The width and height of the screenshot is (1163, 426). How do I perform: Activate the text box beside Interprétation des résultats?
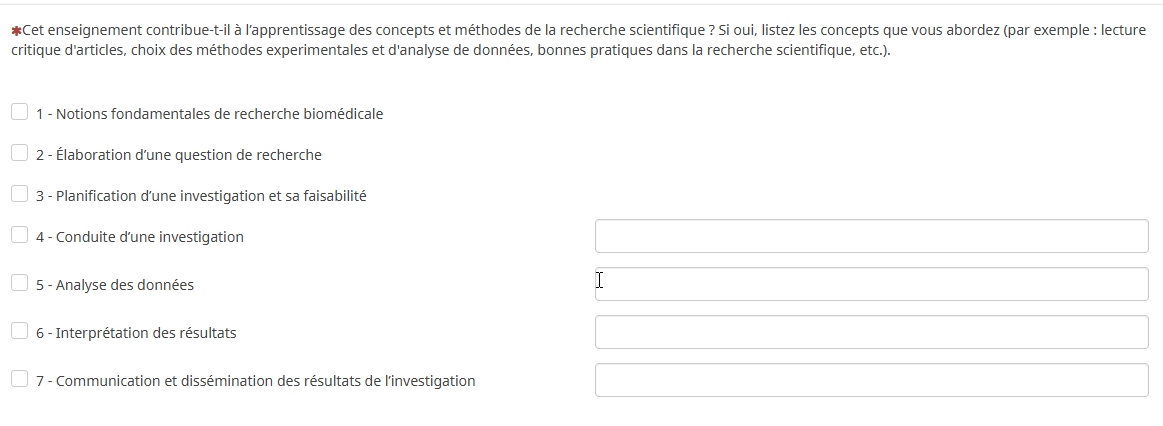point(871,332)
